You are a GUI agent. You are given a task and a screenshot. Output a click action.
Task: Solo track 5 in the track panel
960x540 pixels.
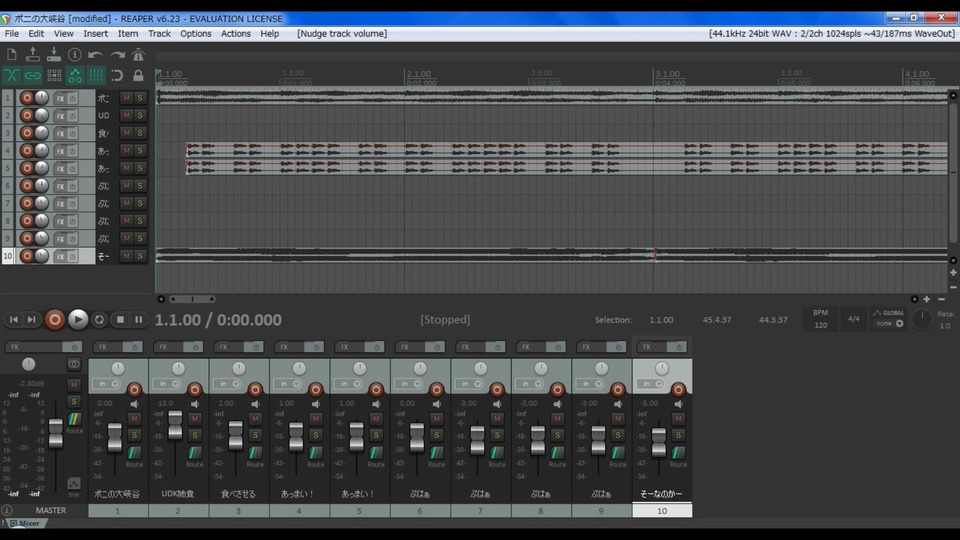pyautogui.click(x=140, y=168)
